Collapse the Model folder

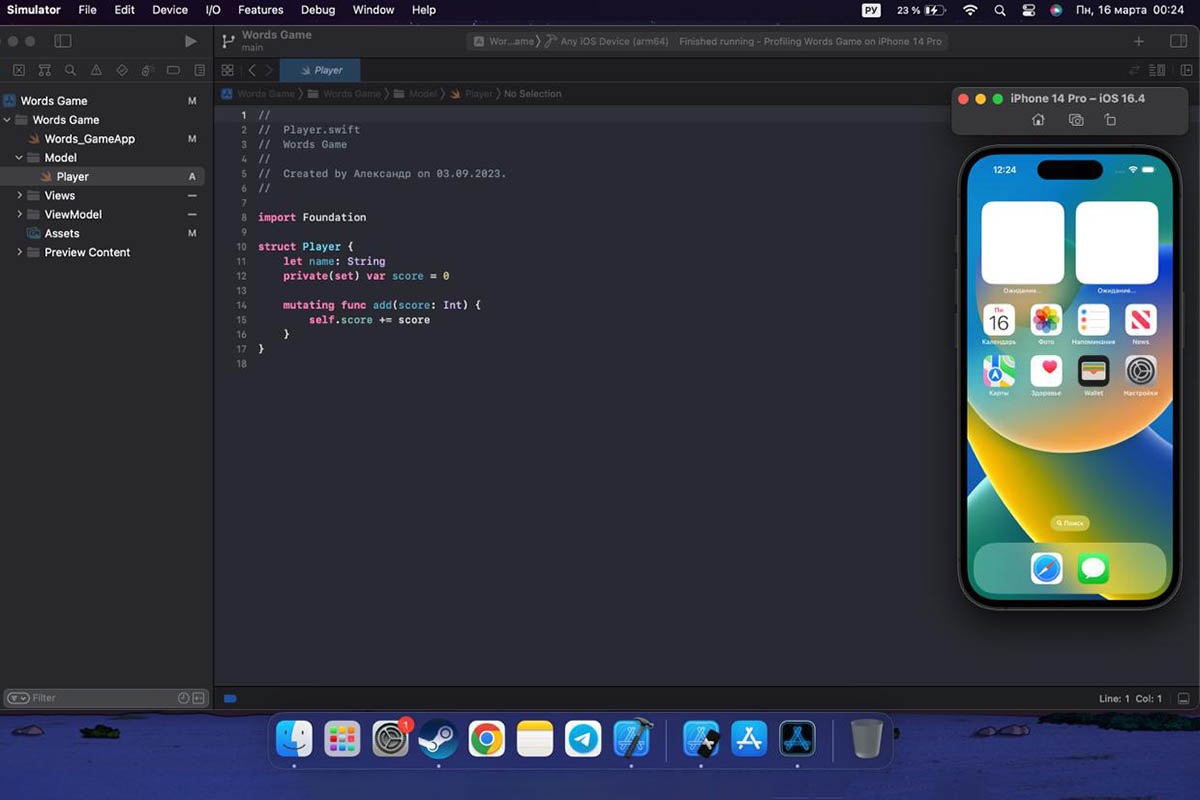(x=19, y=158)
